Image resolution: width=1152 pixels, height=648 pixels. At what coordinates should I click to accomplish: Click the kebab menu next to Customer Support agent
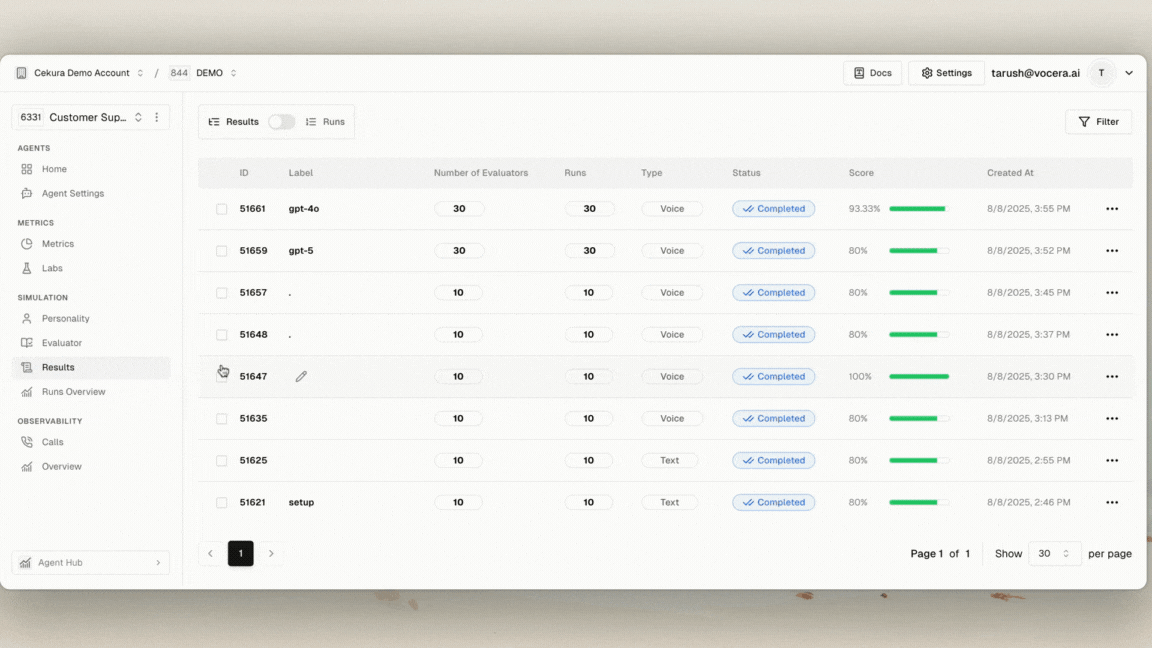157,118
